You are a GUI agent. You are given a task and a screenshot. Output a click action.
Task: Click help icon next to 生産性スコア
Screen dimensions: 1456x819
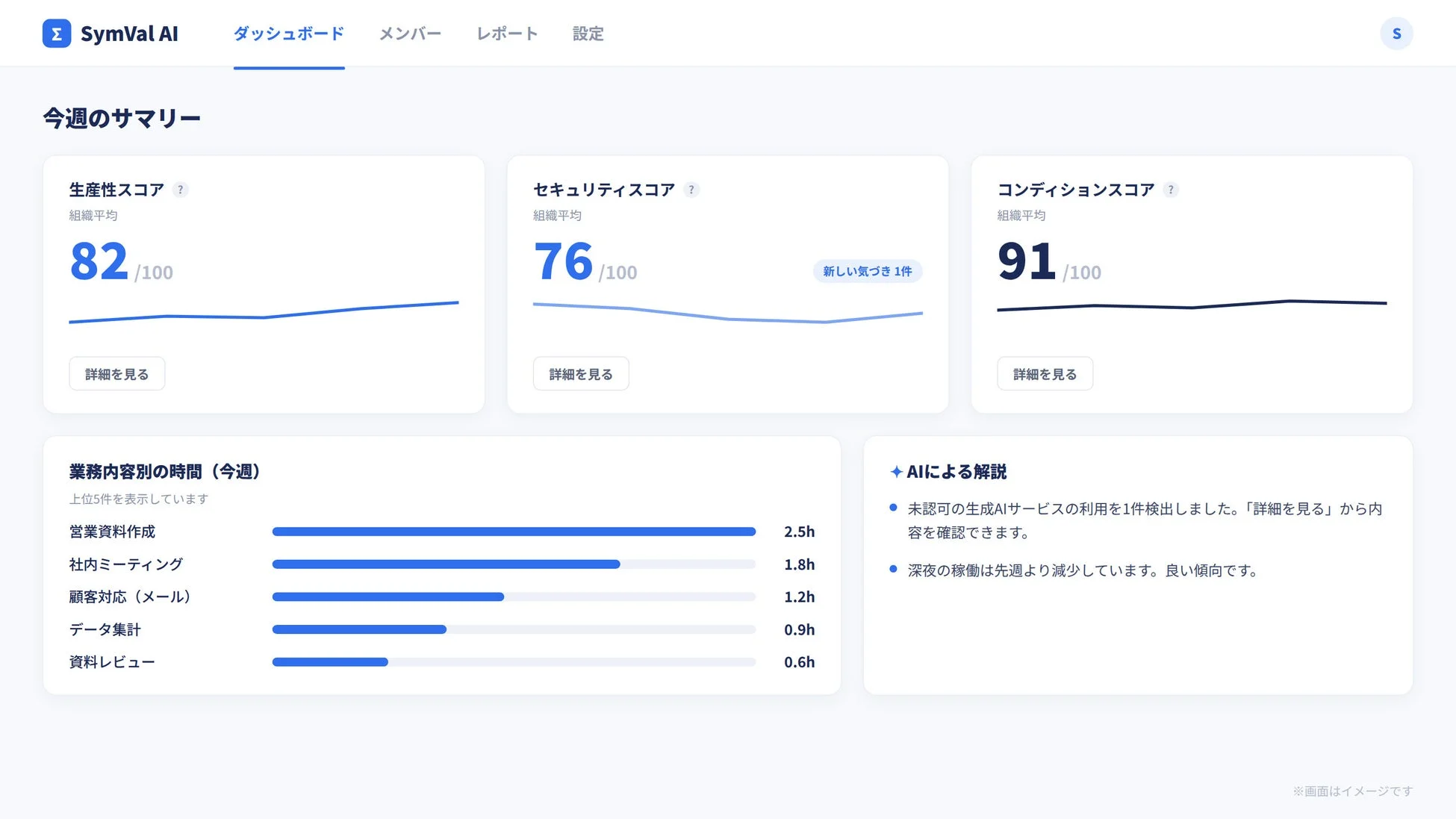click(x=180, y=190)
